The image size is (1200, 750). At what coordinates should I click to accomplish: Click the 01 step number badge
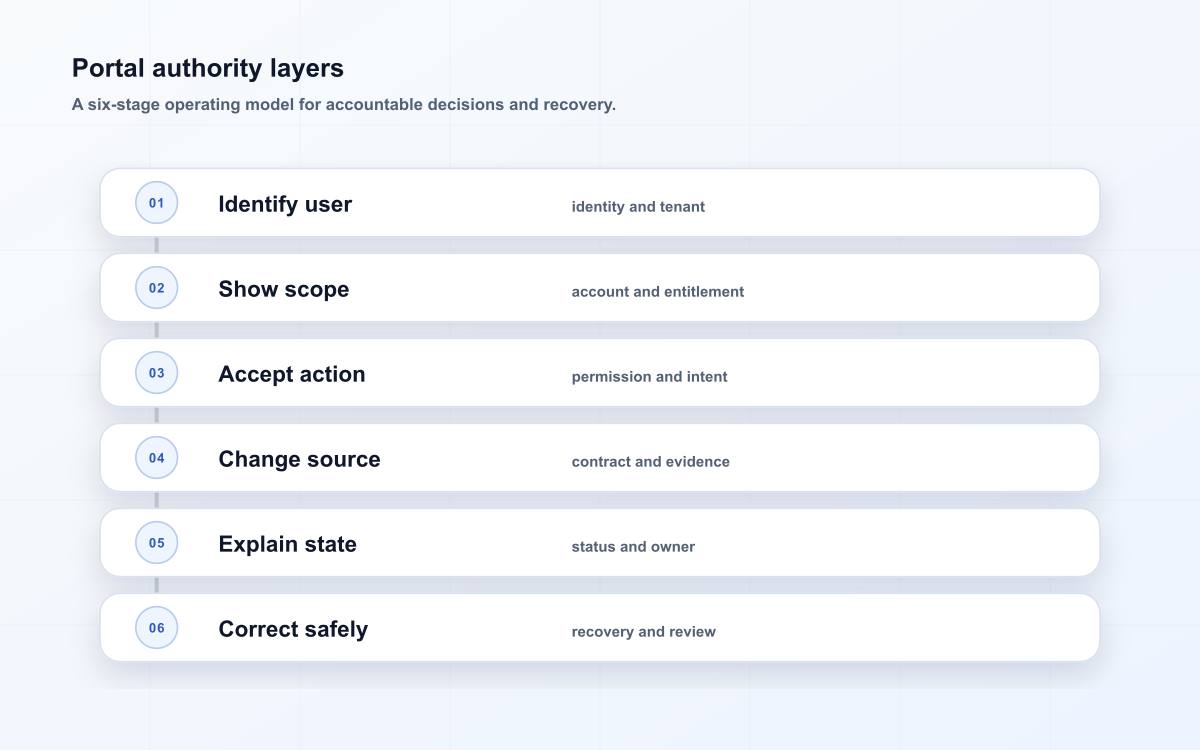156,203
